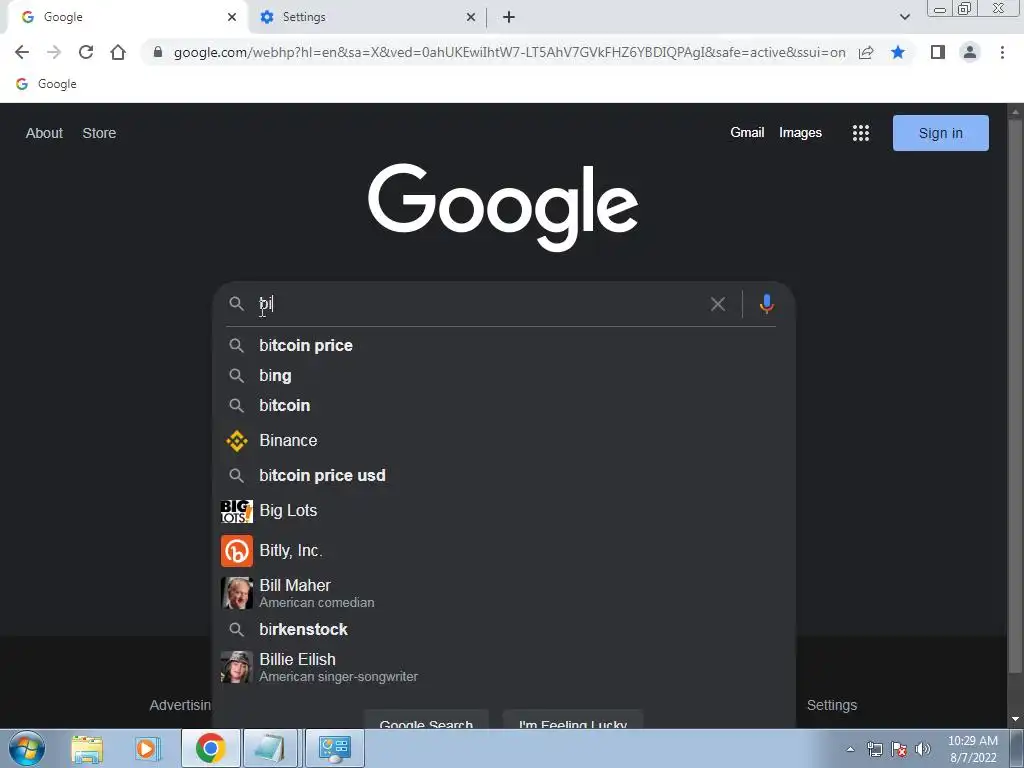
Task: Close the Google tab
Action: pyautogui.click(x=232, y=17)
